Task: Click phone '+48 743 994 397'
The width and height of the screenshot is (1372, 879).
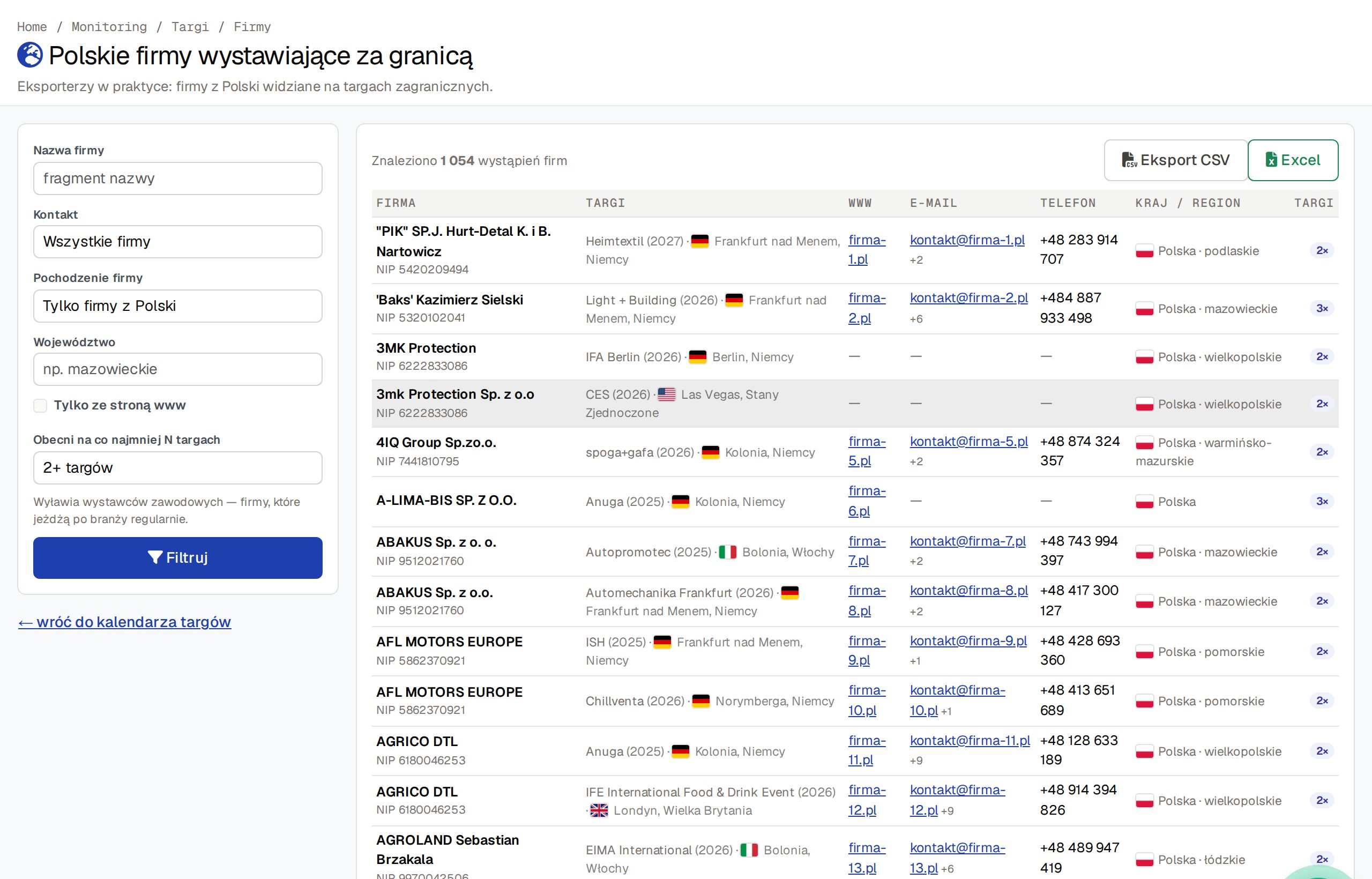Action: pyautogui.click(x=1079, y=551)
